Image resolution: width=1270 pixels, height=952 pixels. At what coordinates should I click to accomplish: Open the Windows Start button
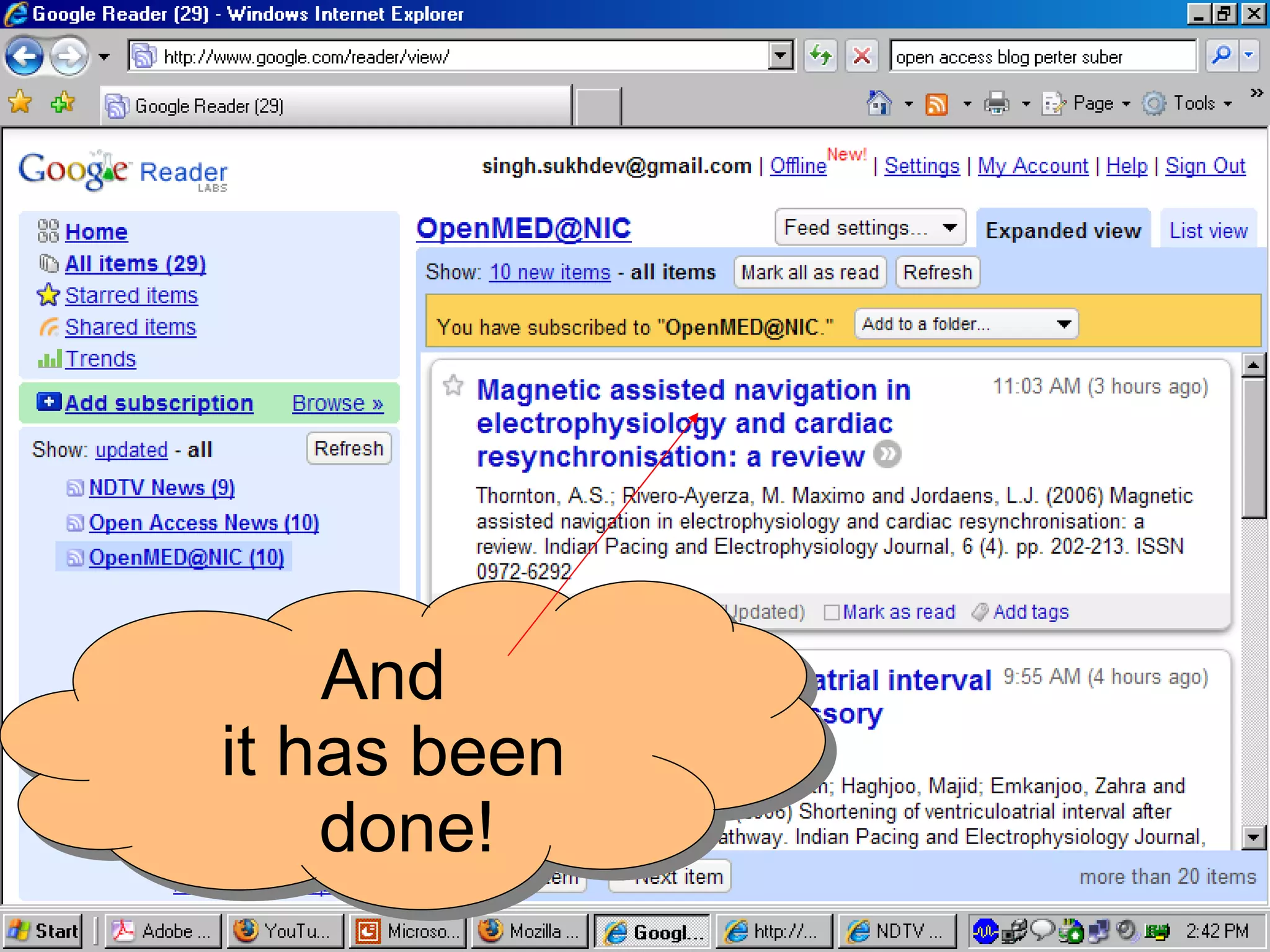click(x=42, y=931)
